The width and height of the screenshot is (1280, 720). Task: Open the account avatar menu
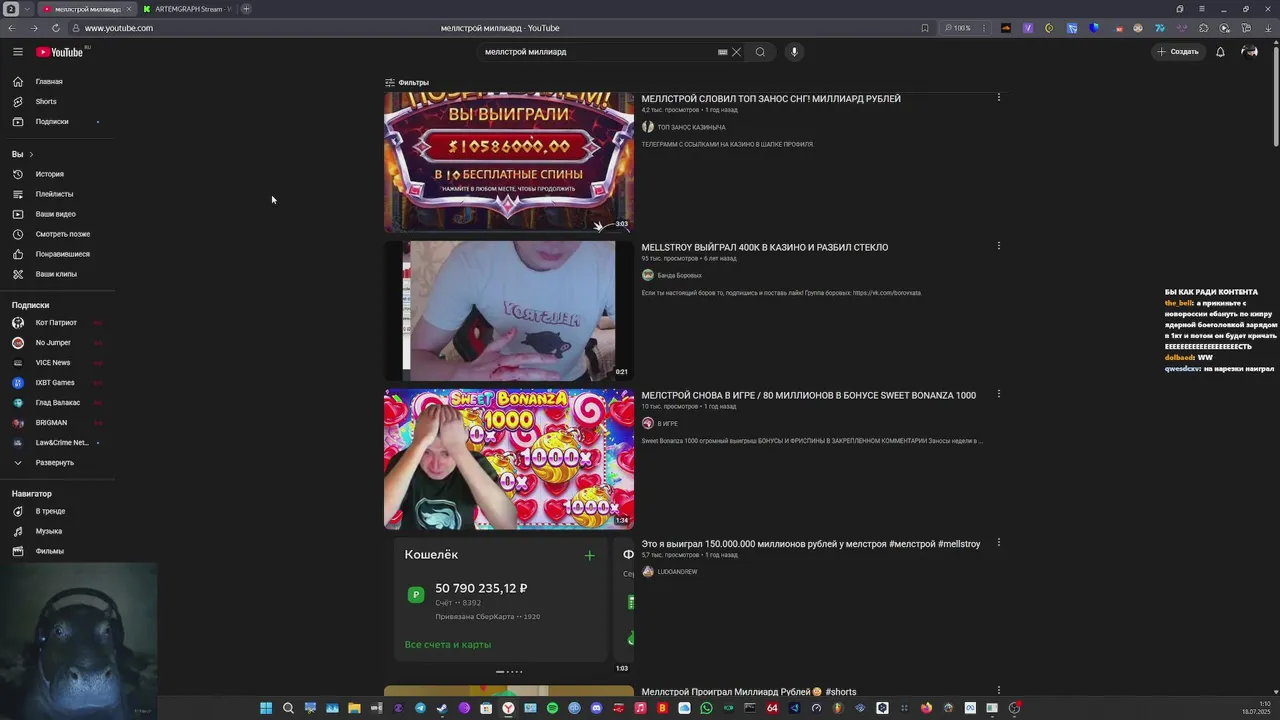(1249, 52)
